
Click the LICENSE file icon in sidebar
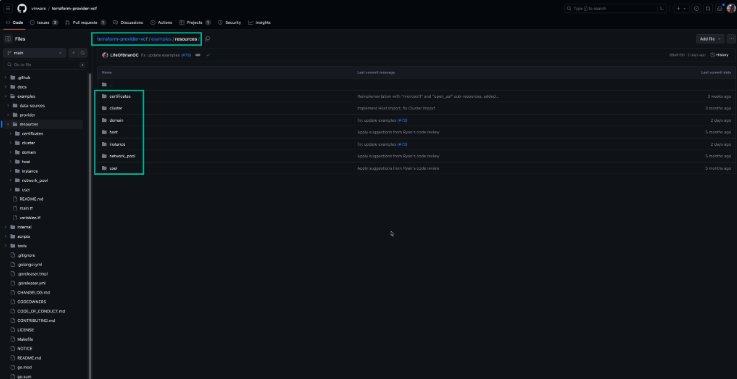coord(14,330)
